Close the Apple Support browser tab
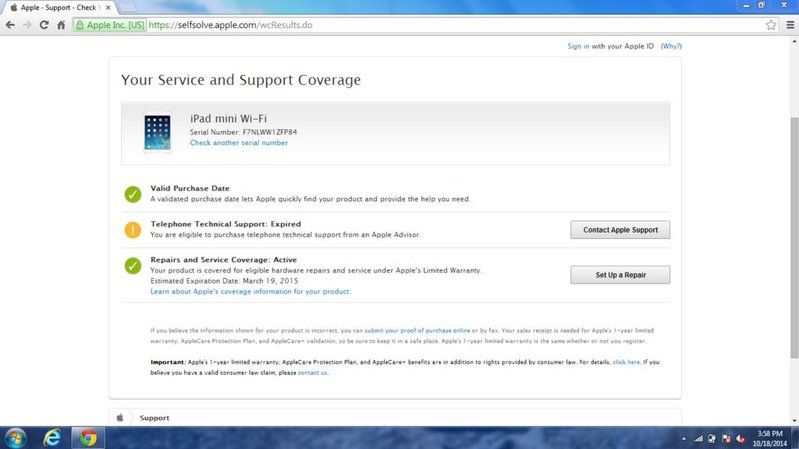799x449 pixels. [108, 8]
